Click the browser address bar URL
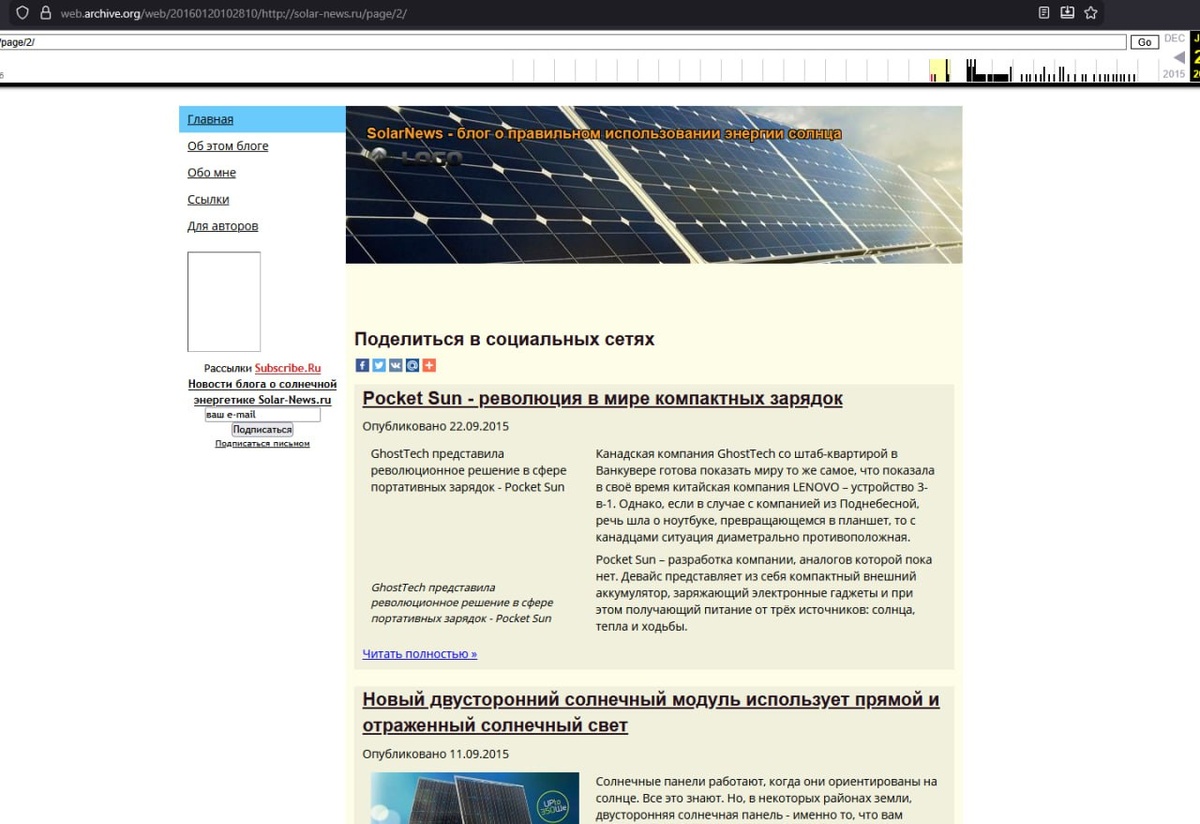The image size is (1200, 824). click(233, 14)
